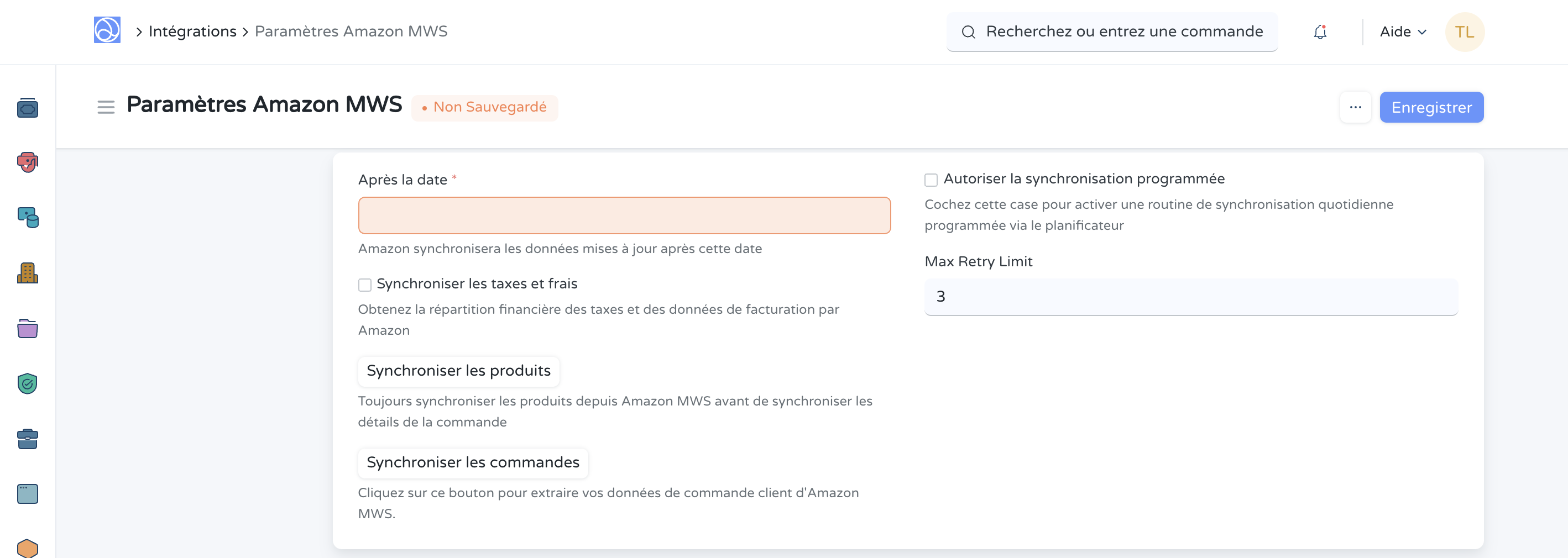Image resolution: width=1568 pixels, height=558 pixels.
Task: Click the Après la date field
Action: coord(624,215)
